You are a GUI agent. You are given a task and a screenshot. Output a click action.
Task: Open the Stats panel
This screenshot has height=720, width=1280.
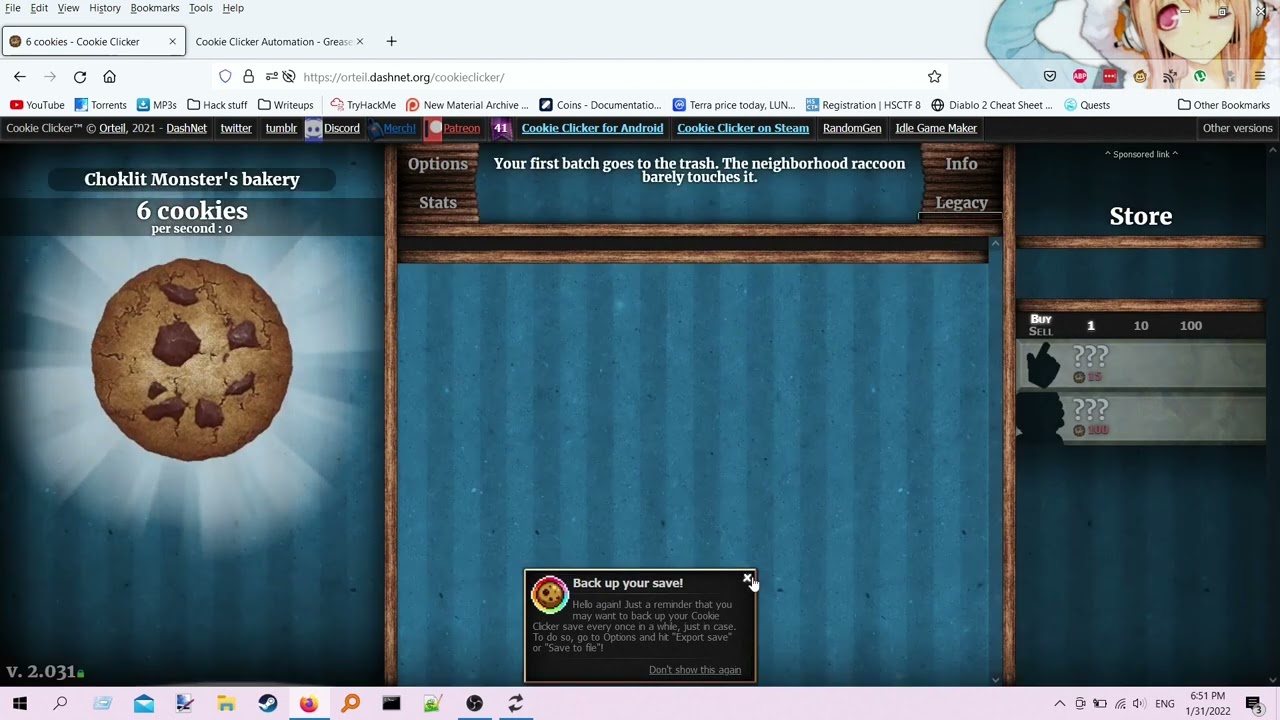coord(438,203)
